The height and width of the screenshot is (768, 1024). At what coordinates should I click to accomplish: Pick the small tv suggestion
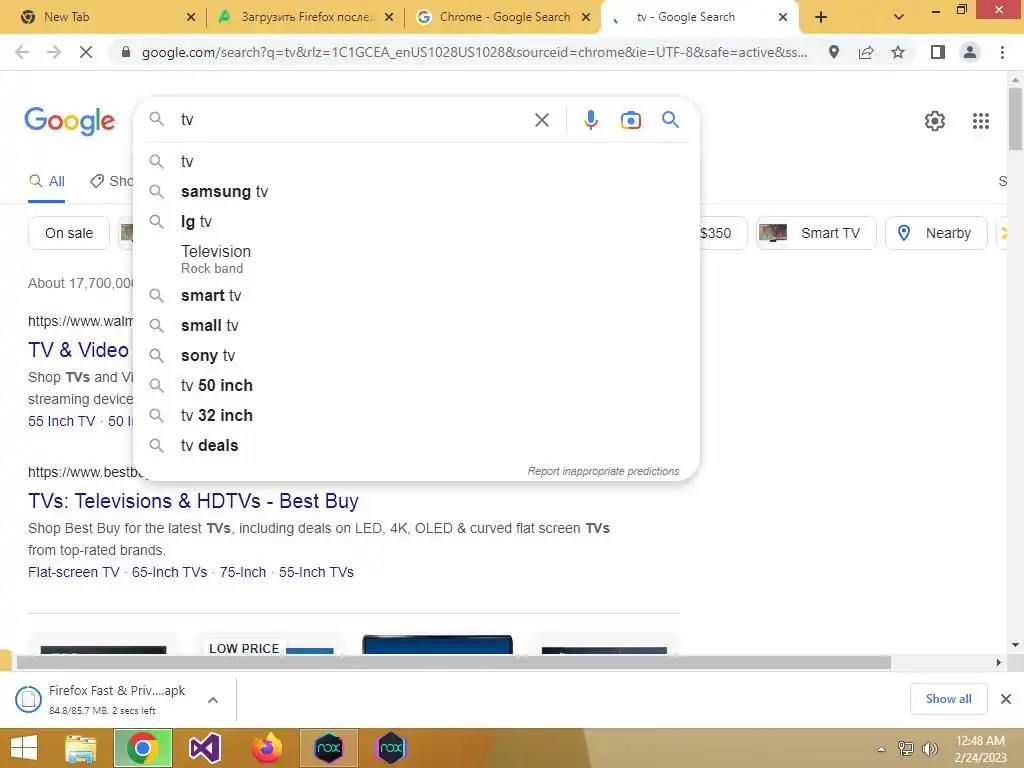(416, 325)
